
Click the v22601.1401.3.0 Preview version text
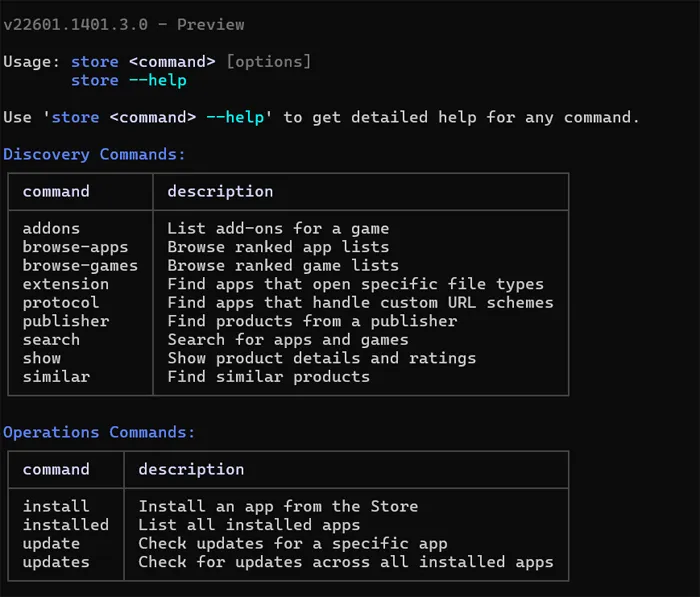(124, 24)
